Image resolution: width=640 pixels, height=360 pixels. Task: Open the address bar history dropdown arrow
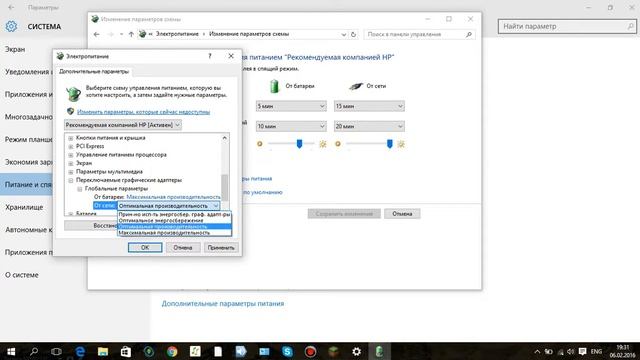(x=344, y=34)
